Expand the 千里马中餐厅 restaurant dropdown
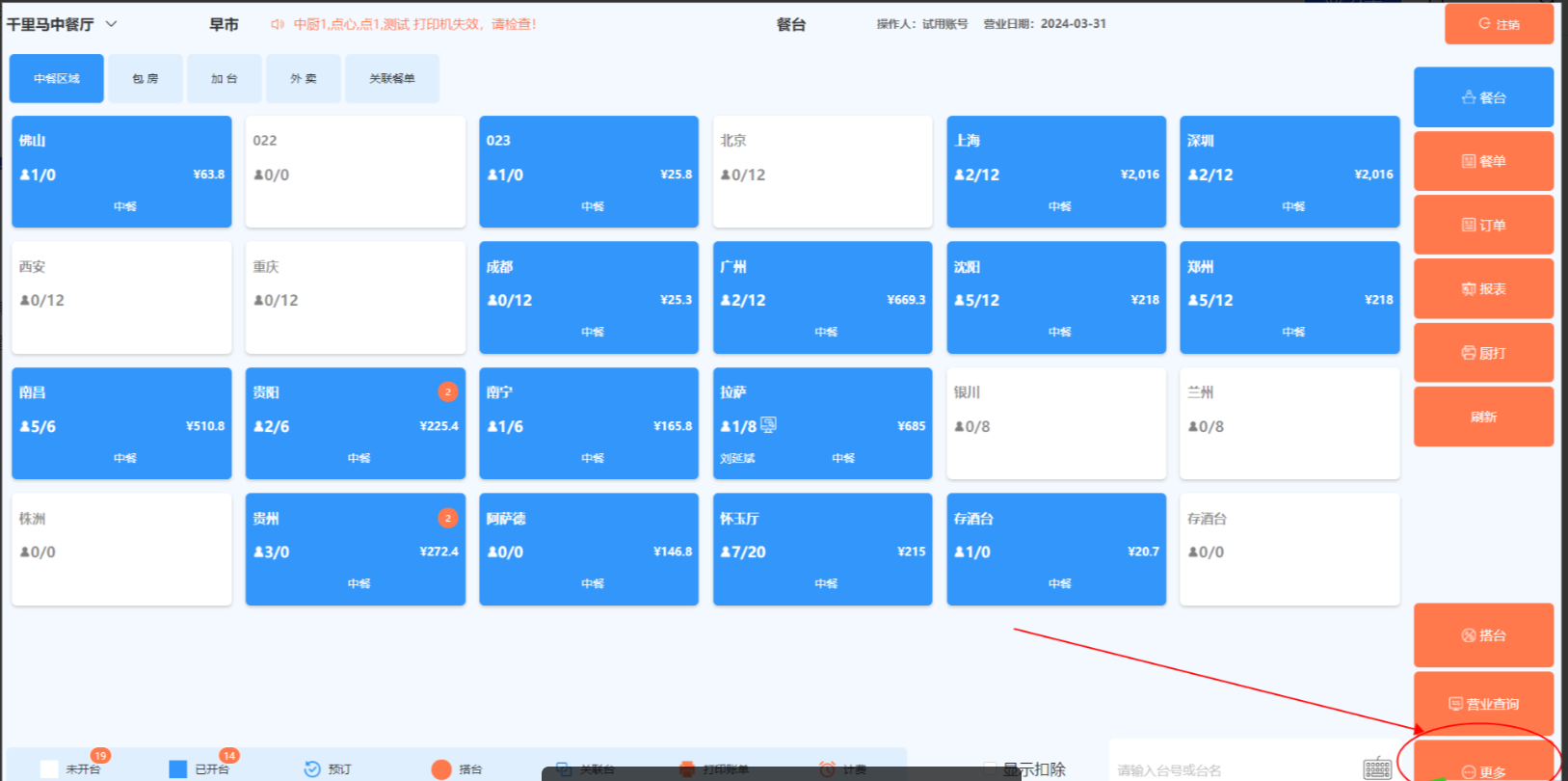 111,24
